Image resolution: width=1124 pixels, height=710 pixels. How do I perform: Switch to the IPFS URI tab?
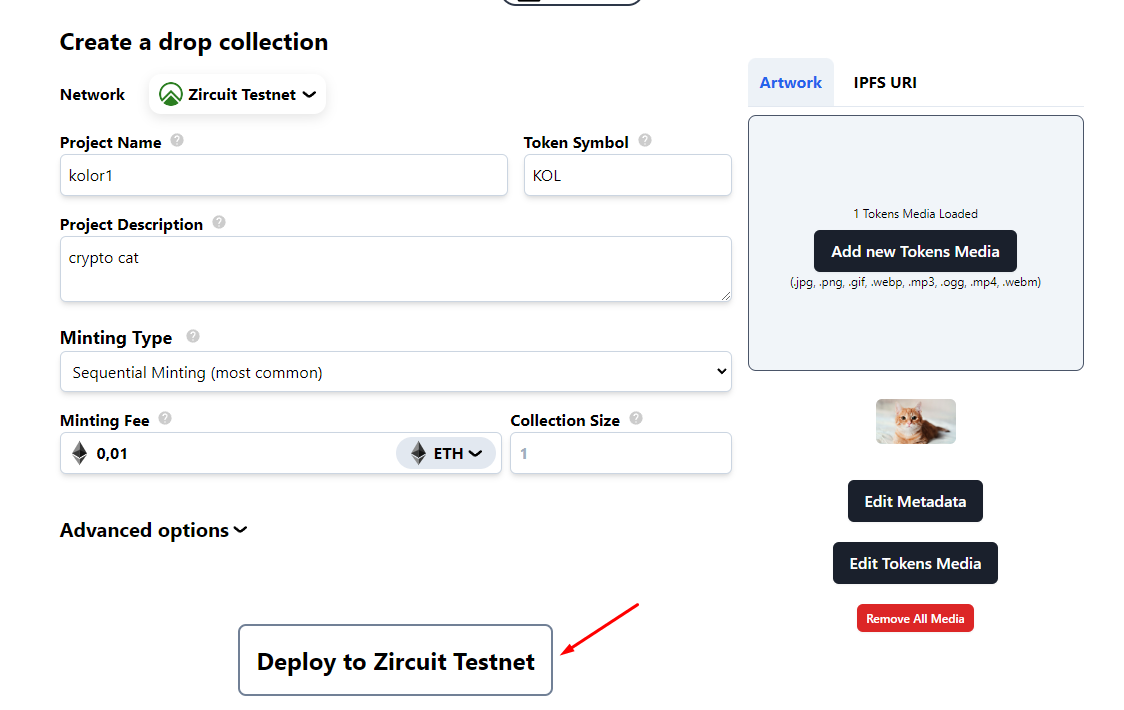click(x=885, y=83)
